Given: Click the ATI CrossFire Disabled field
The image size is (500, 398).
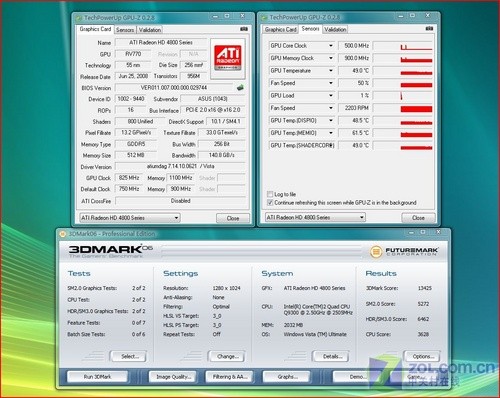Looking at the screenshot, I should pos(180,201).
